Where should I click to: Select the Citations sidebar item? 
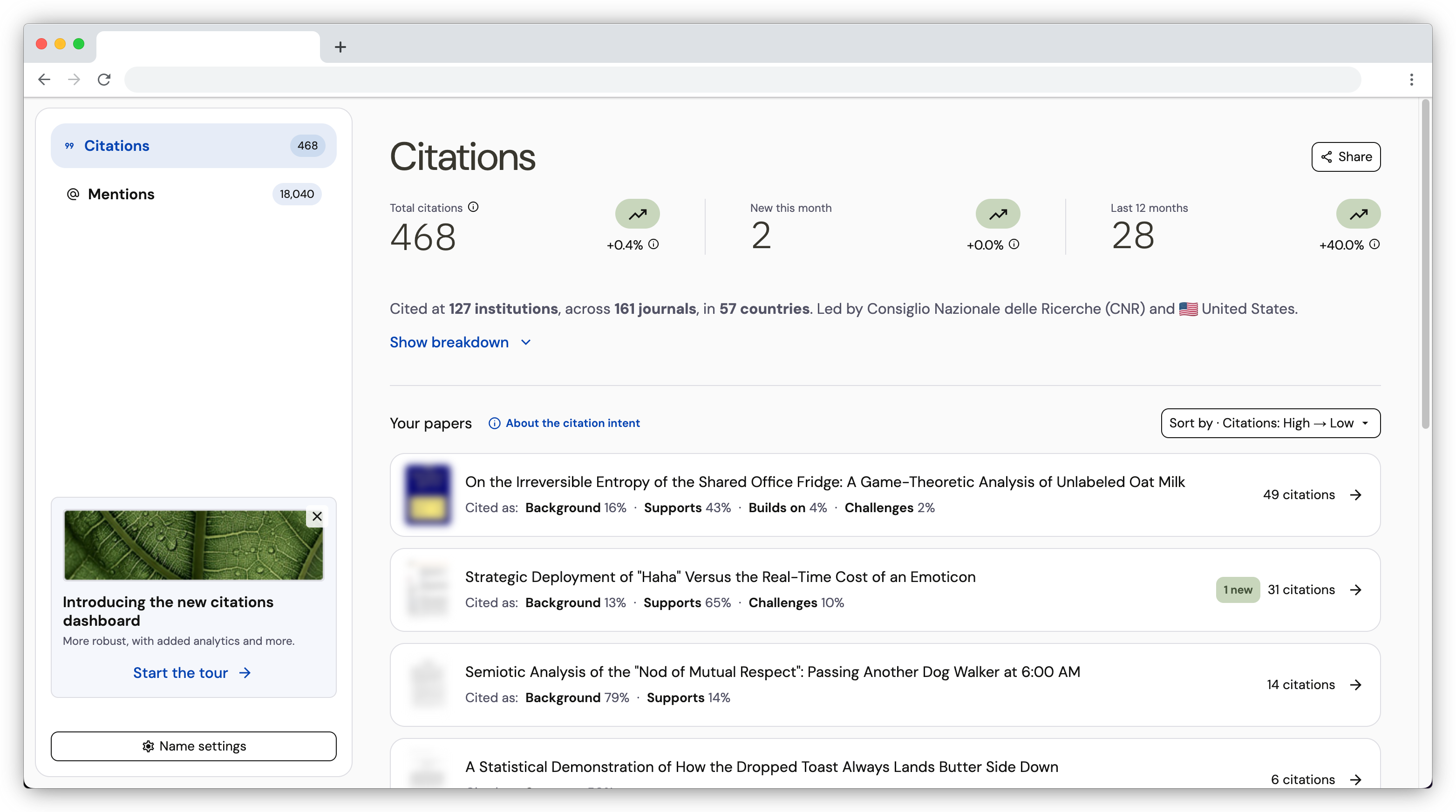(x=194, y=146)
